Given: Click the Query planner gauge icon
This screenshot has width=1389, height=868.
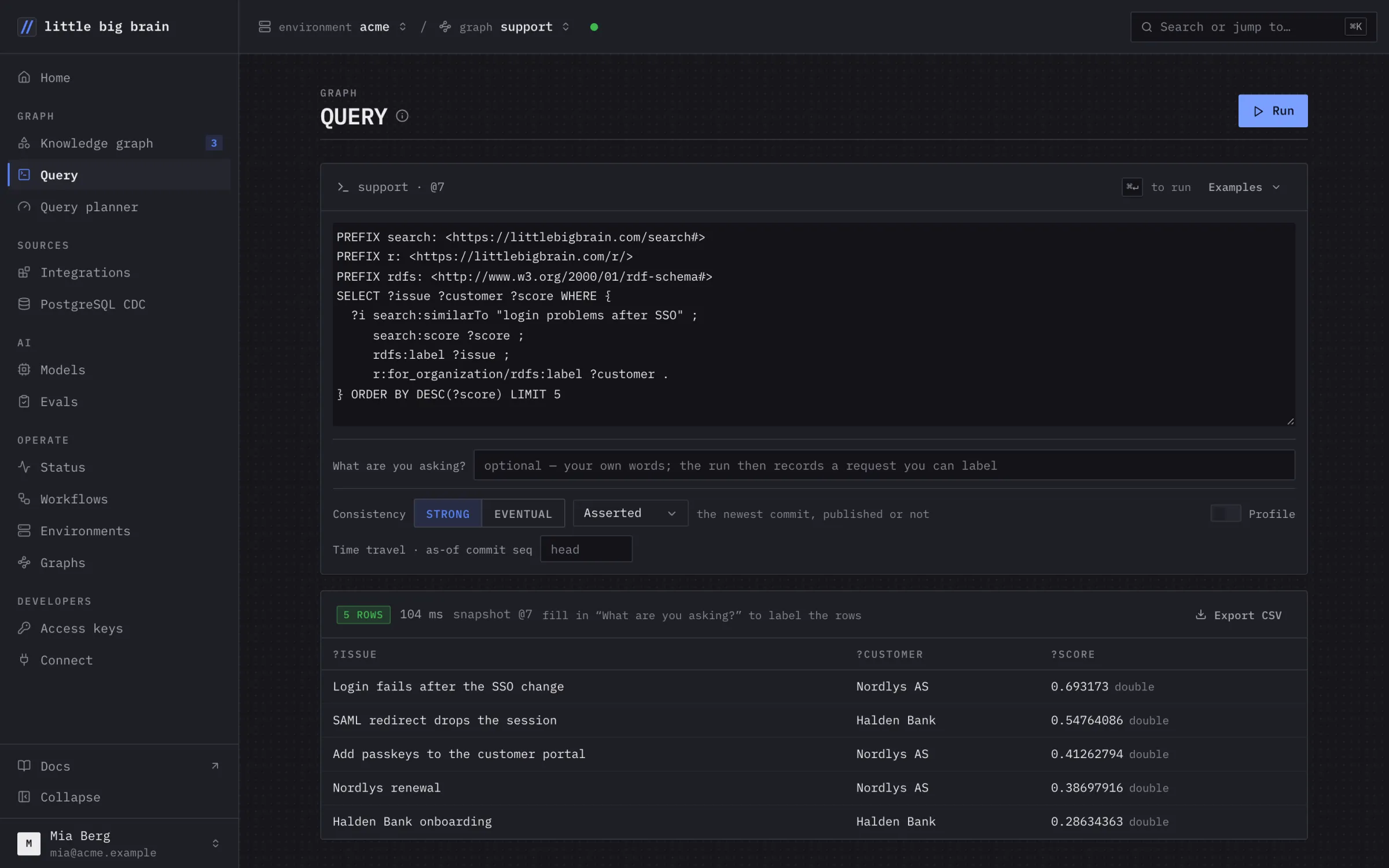Looking at the screenshot, I should [24, 207].
